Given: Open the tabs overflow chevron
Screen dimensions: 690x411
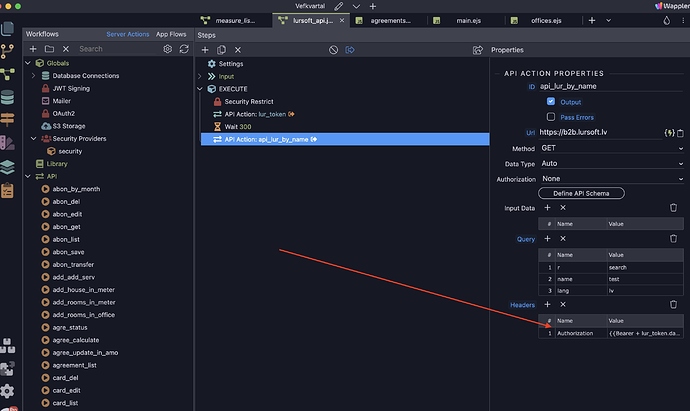Looking at the screenshot, I should [609, 20].
